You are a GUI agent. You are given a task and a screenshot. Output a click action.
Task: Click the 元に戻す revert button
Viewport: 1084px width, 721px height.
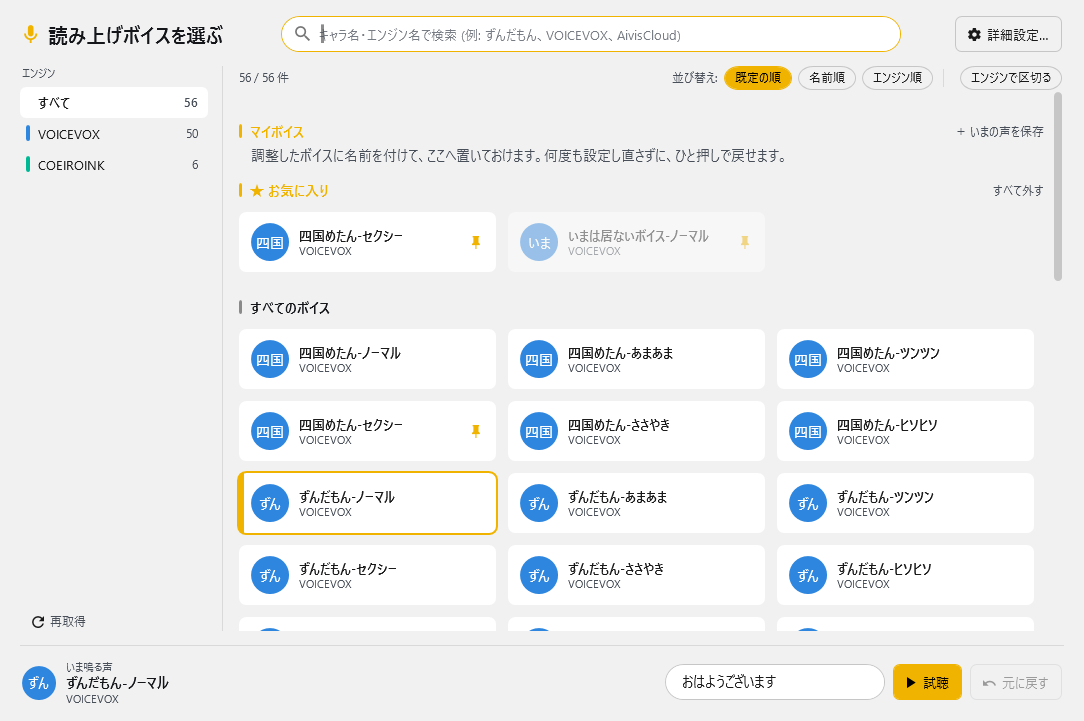pos(1016,682)
